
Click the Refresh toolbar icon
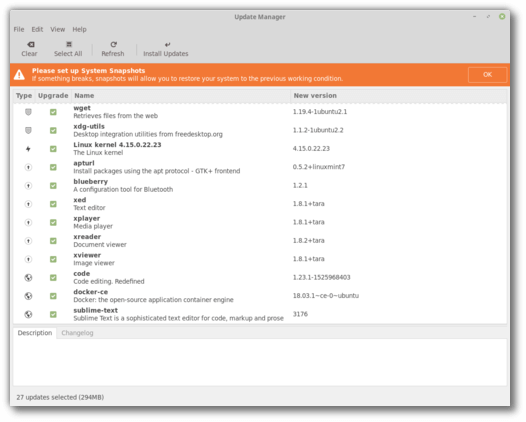(113, 44)
